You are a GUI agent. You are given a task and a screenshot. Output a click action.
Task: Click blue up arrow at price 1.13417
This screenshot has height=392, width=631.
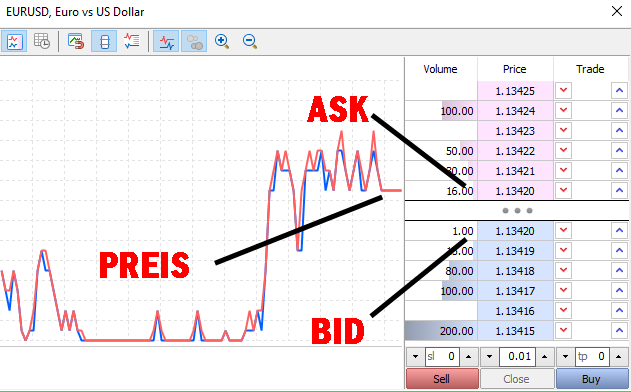(x=619, y=291)
